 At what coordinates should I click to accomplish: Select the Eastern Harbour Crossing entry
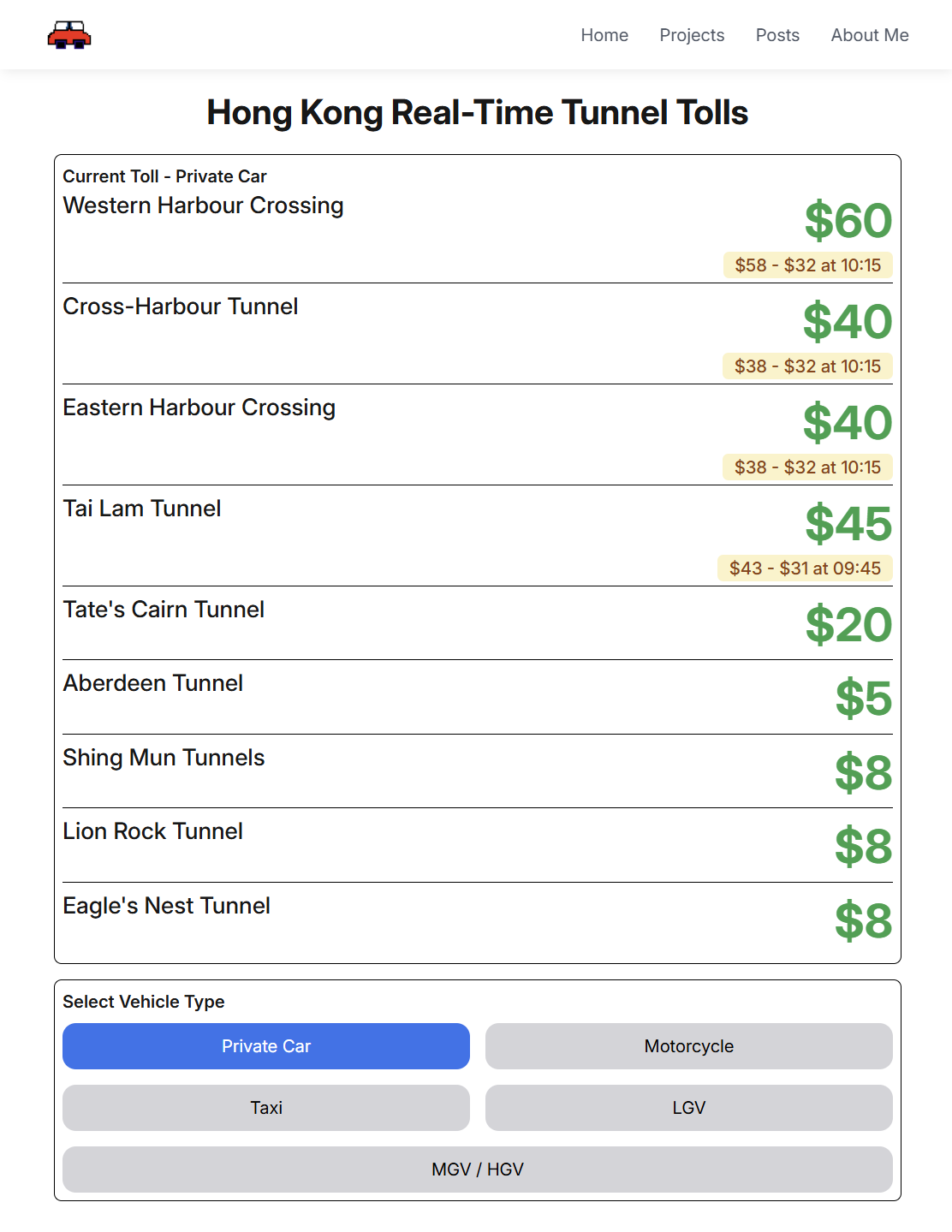coord(199,408)
